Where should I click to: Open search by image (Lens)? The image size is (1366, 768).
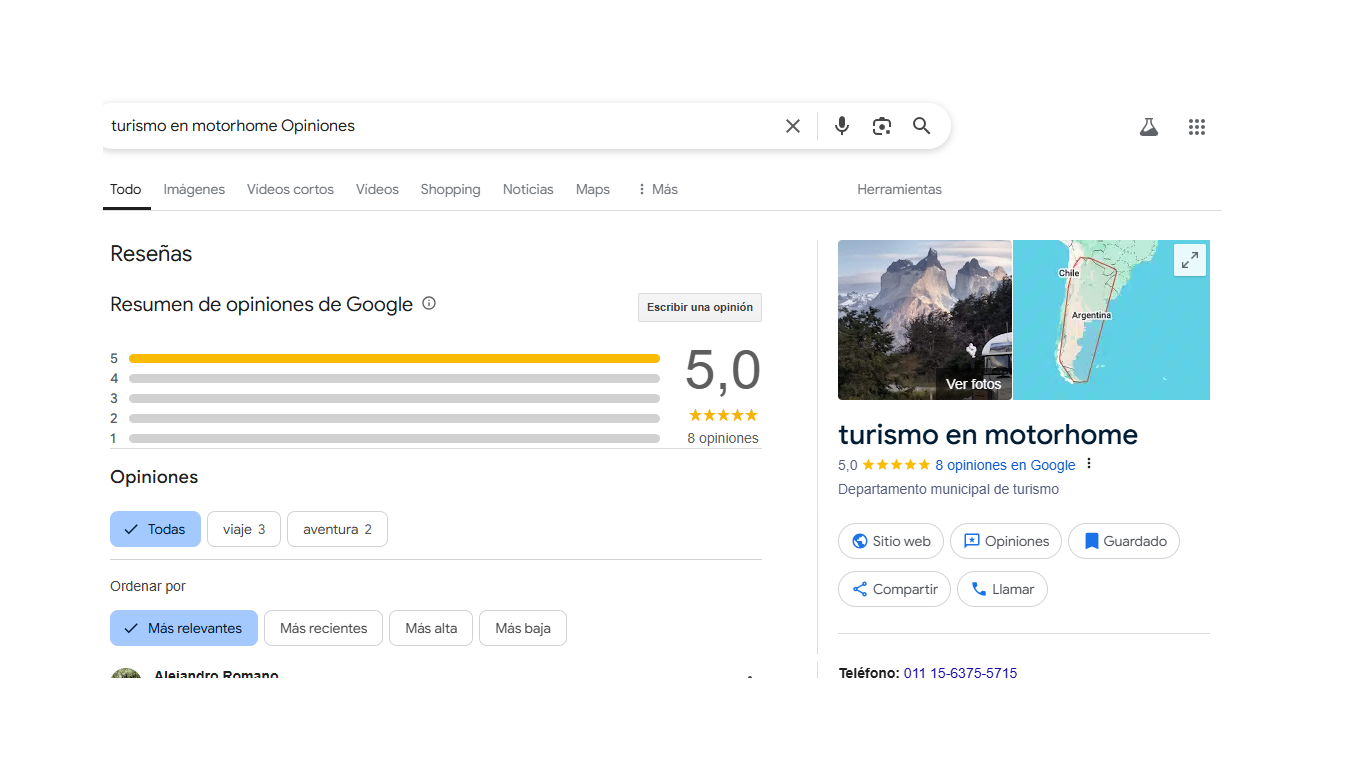click(881, 126)
